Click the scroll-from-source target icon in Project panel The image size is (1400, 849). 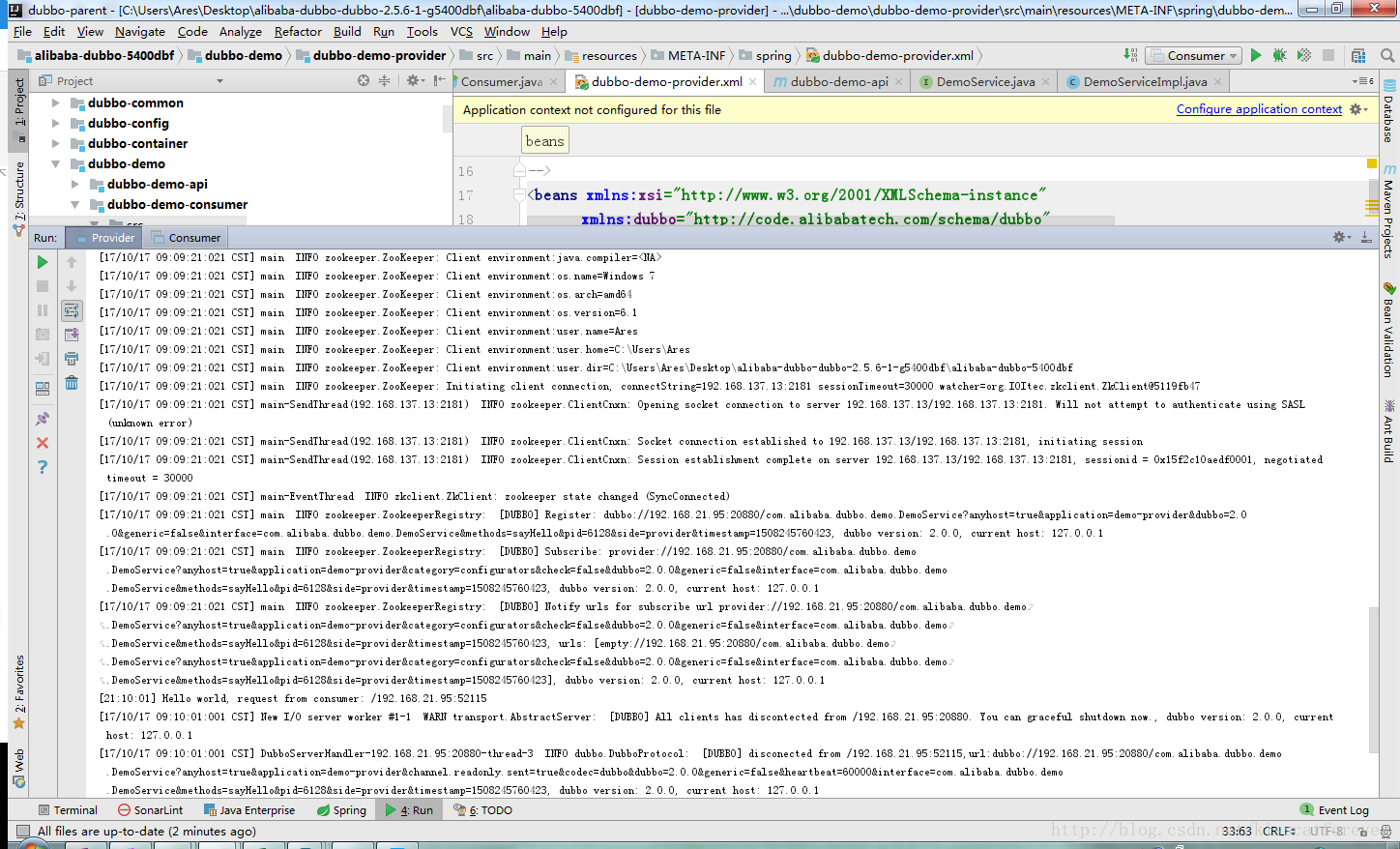click(x=364, y=80)
